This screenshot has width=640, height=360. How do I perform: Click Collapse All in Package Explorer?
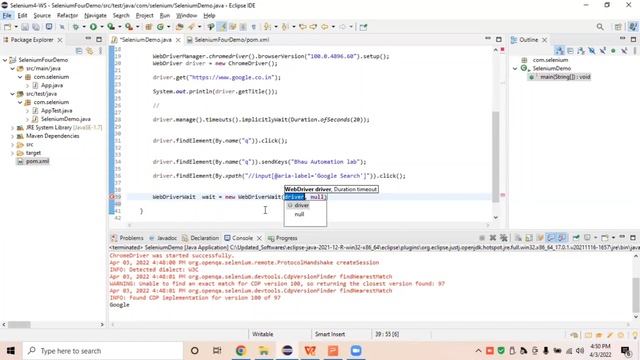(79, 51)
